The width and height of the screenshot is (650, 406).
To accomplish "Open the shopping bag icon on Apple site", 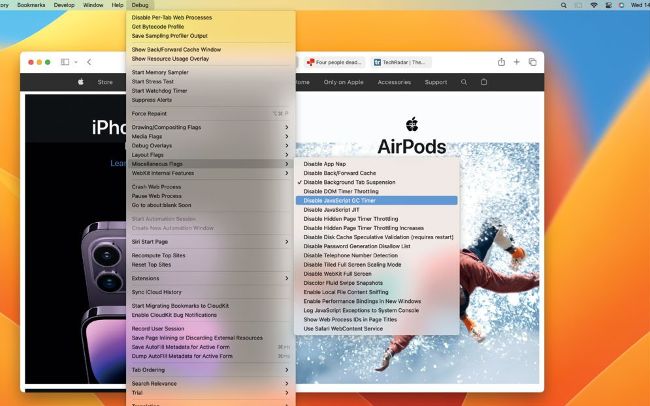I will pos(484,82).
